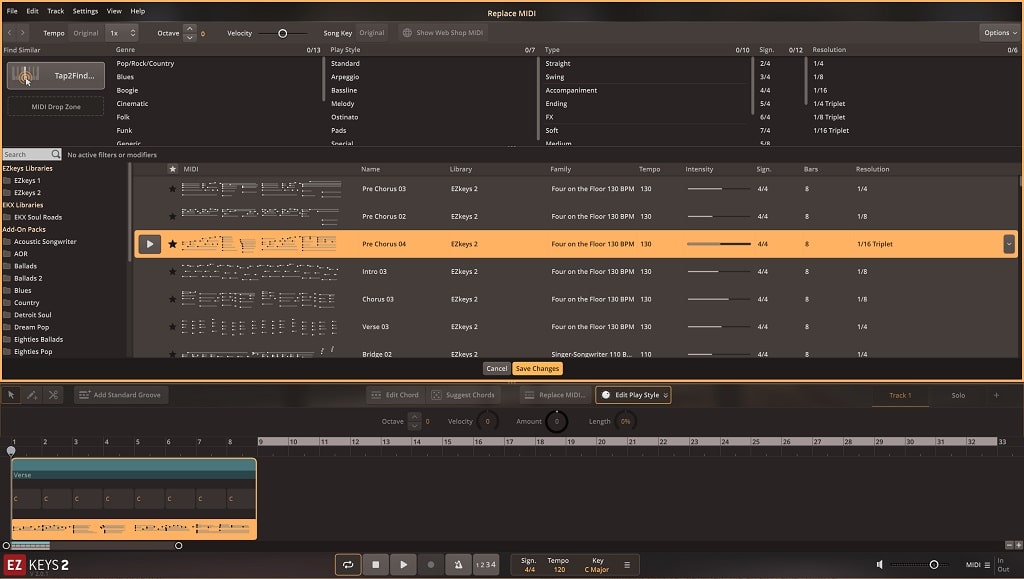Click the Suggest Chords button
Image resolution: width=1024 pixels, height=579 pixels.
(463, 395)
